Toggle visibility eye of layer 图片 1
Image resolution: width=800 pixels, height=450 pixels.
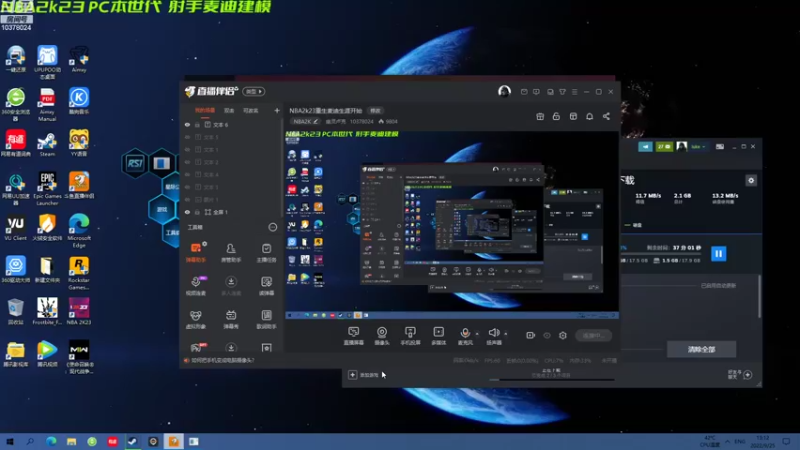pyautogui.click(x=187, y=199)
